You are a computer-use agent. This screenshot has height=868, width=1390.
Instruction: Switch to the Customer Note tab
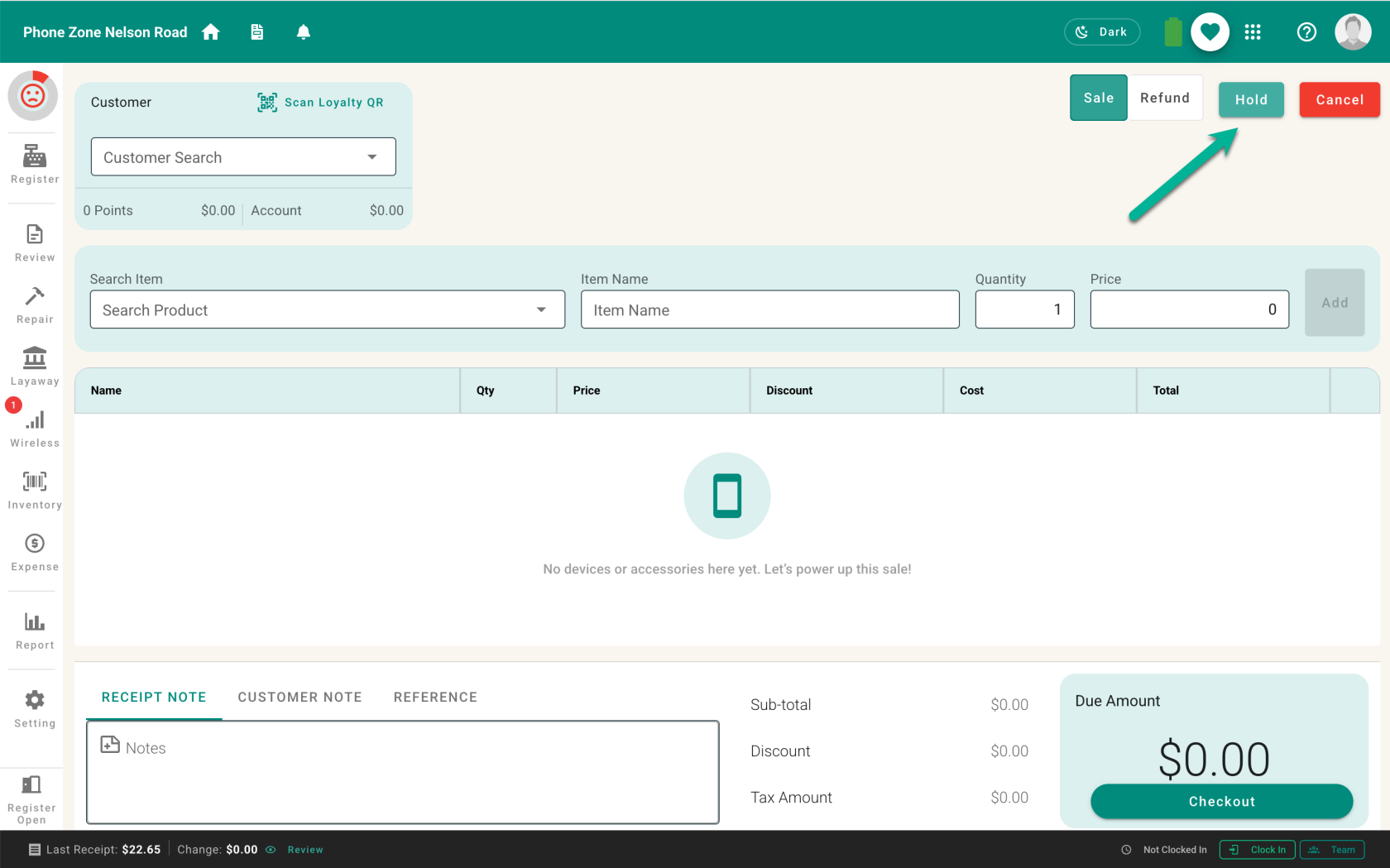[x=300, y=697]
